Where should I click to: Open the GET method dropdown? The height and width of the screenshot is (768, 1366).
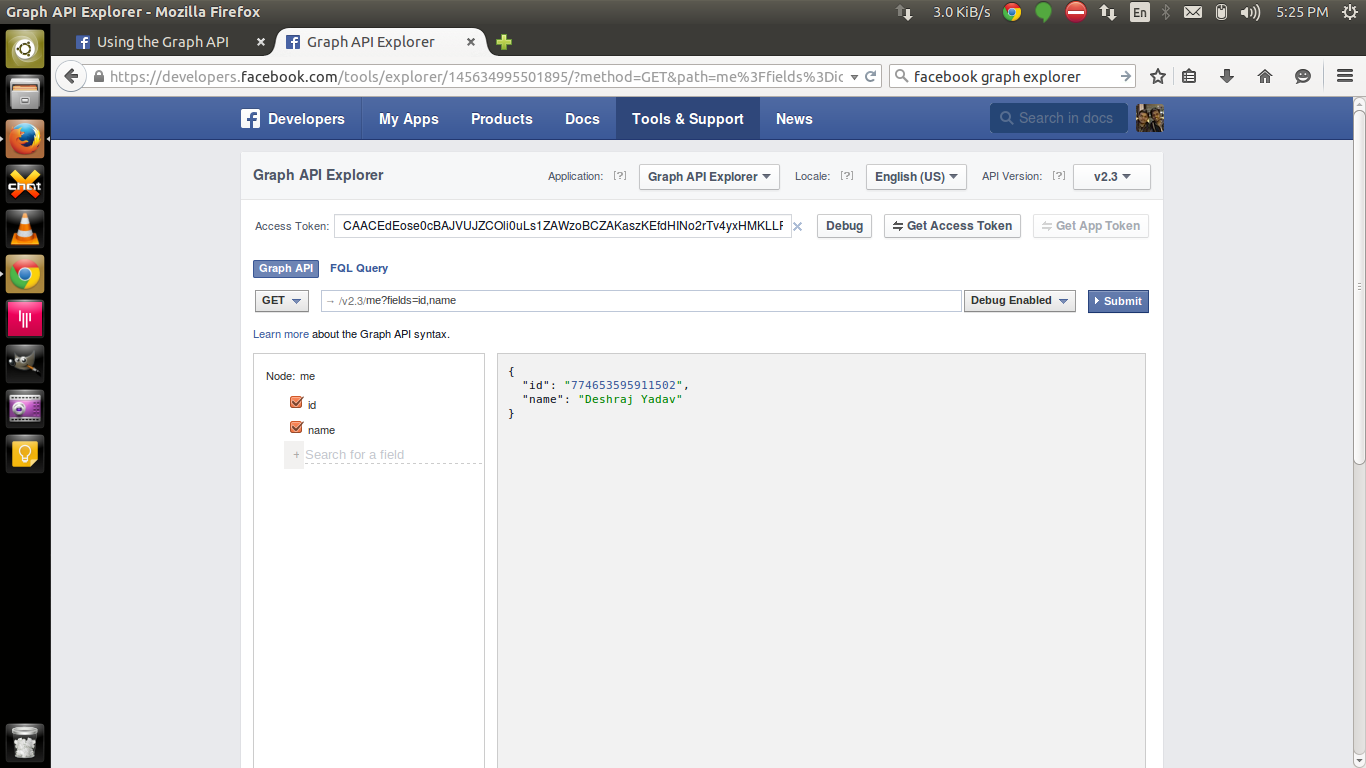click(x=282, y=301)
